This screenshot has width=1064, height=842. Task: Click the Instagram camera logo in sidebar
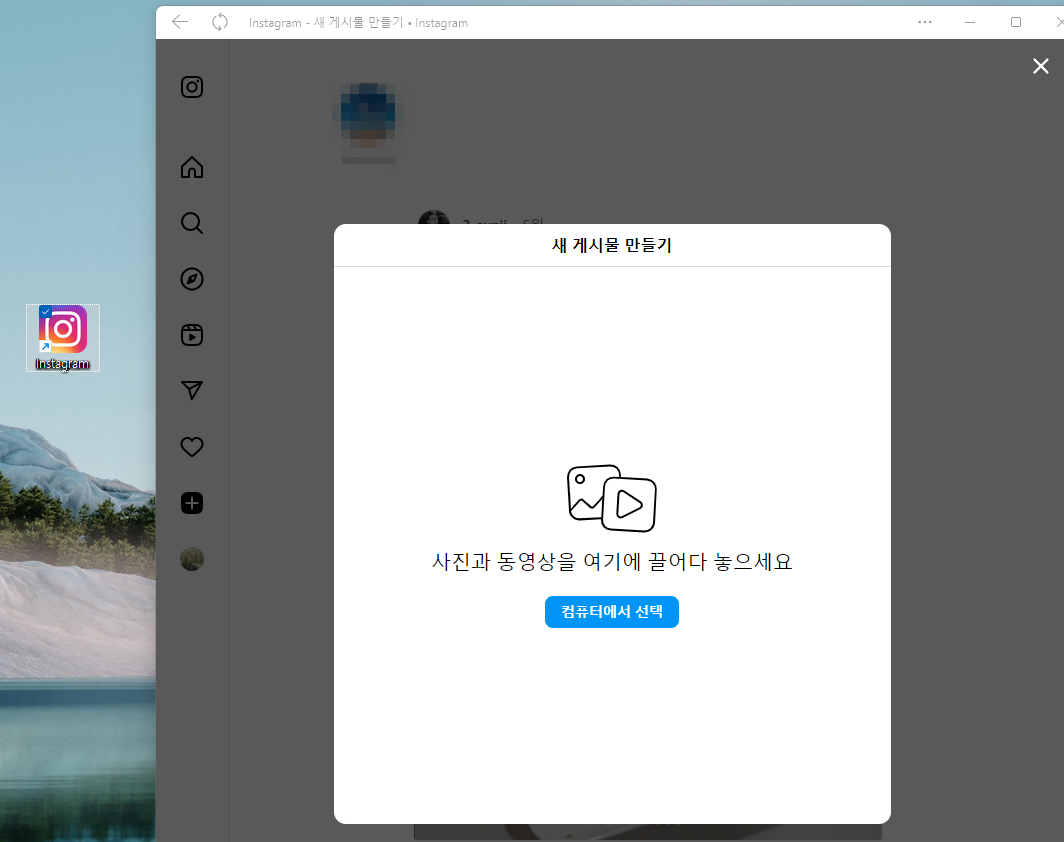(191, 87)
